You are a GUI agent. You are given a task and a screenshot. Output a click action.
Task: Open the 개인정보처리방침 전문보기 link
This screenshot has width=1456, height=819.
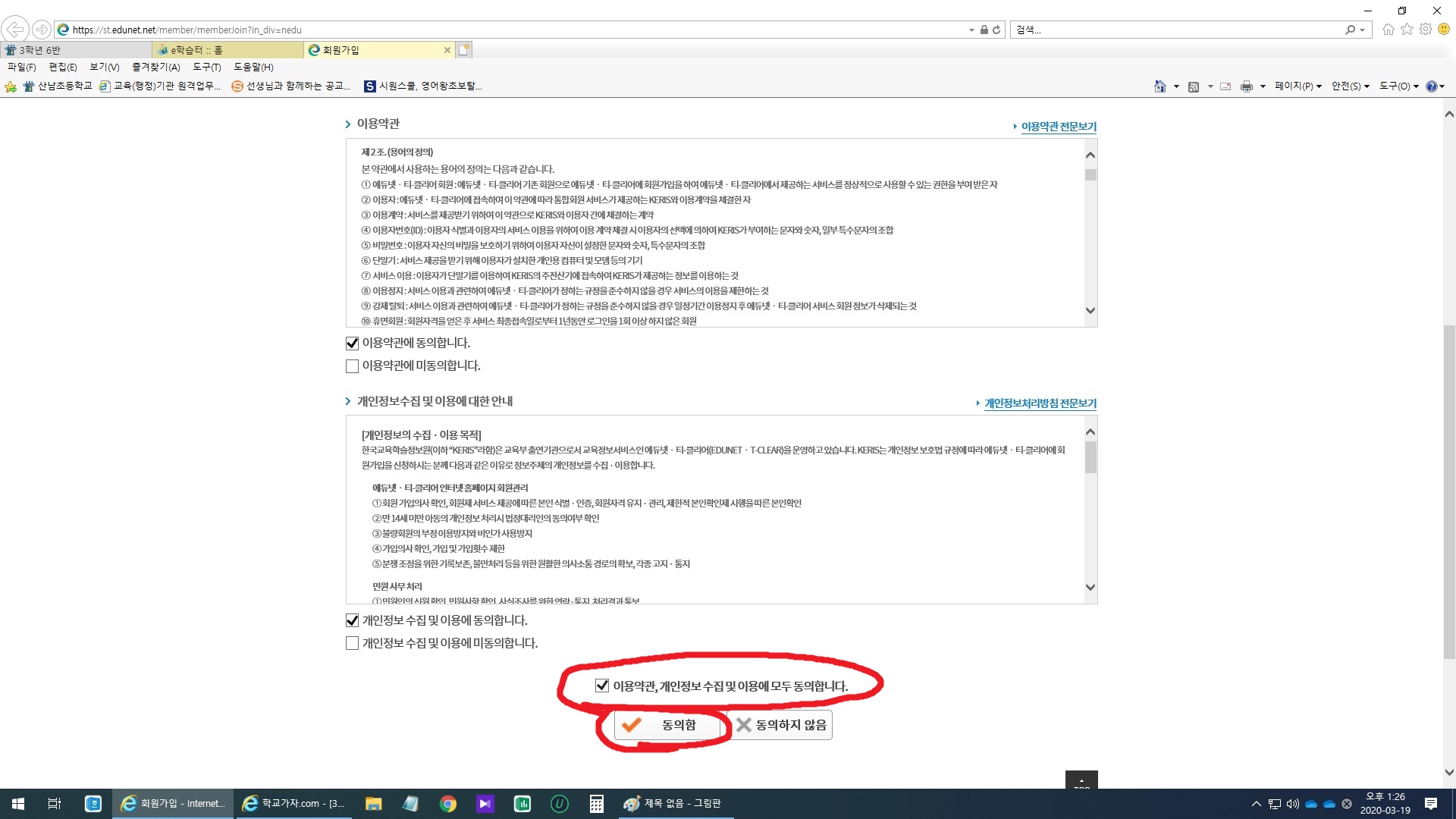tap(1040, 403)
